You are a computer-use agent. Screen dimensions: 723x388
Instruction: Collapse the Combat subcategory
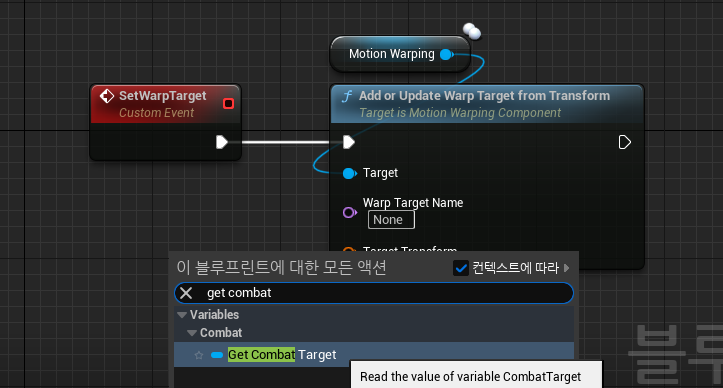(x=192, y=333)
